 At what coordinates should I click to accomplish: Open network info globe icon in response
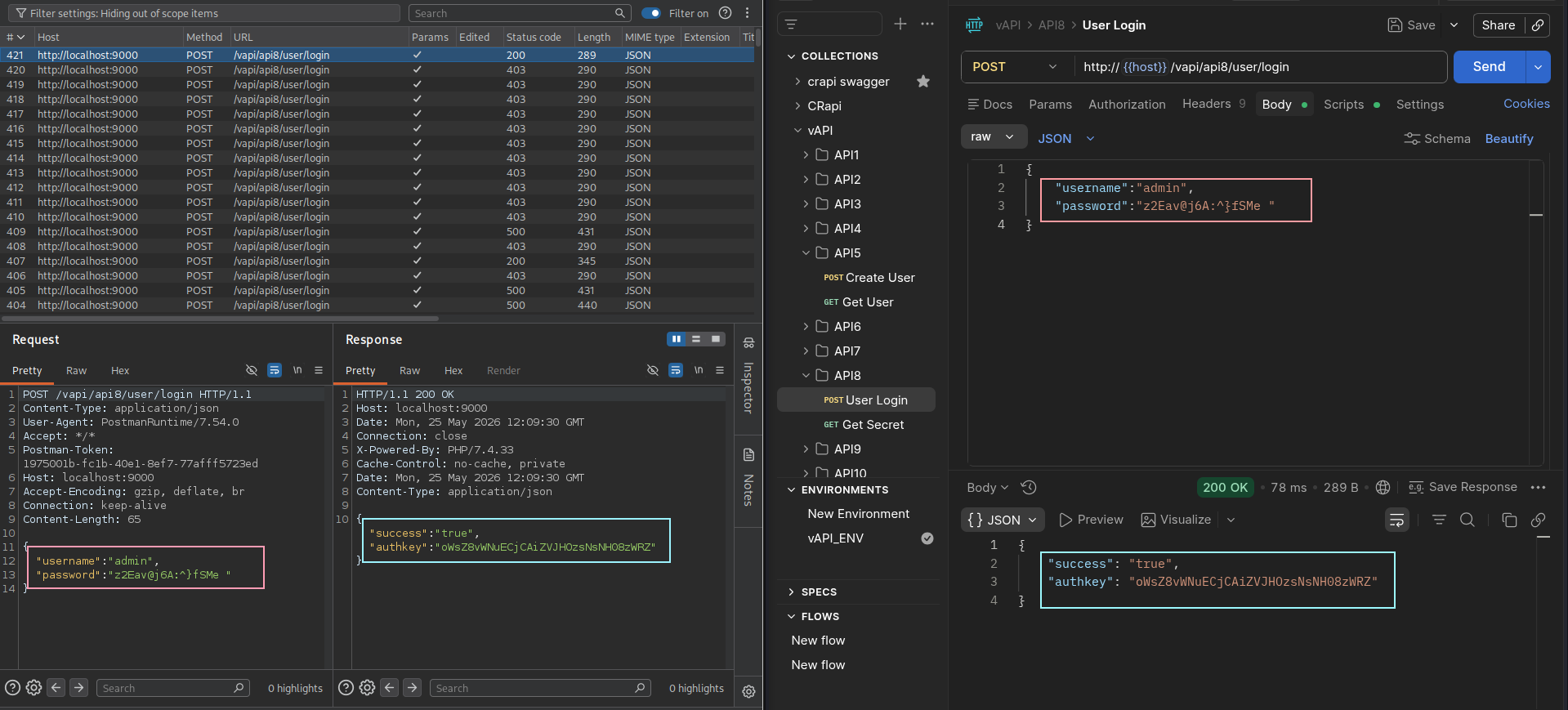(1383, 487)
